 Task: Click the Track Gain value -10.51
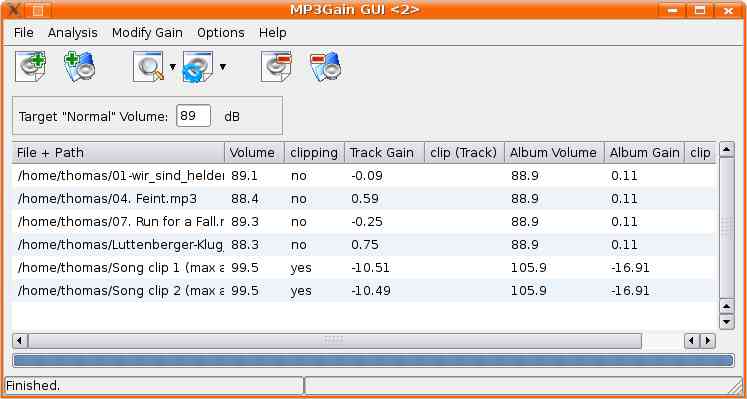[x=370, y=268]
